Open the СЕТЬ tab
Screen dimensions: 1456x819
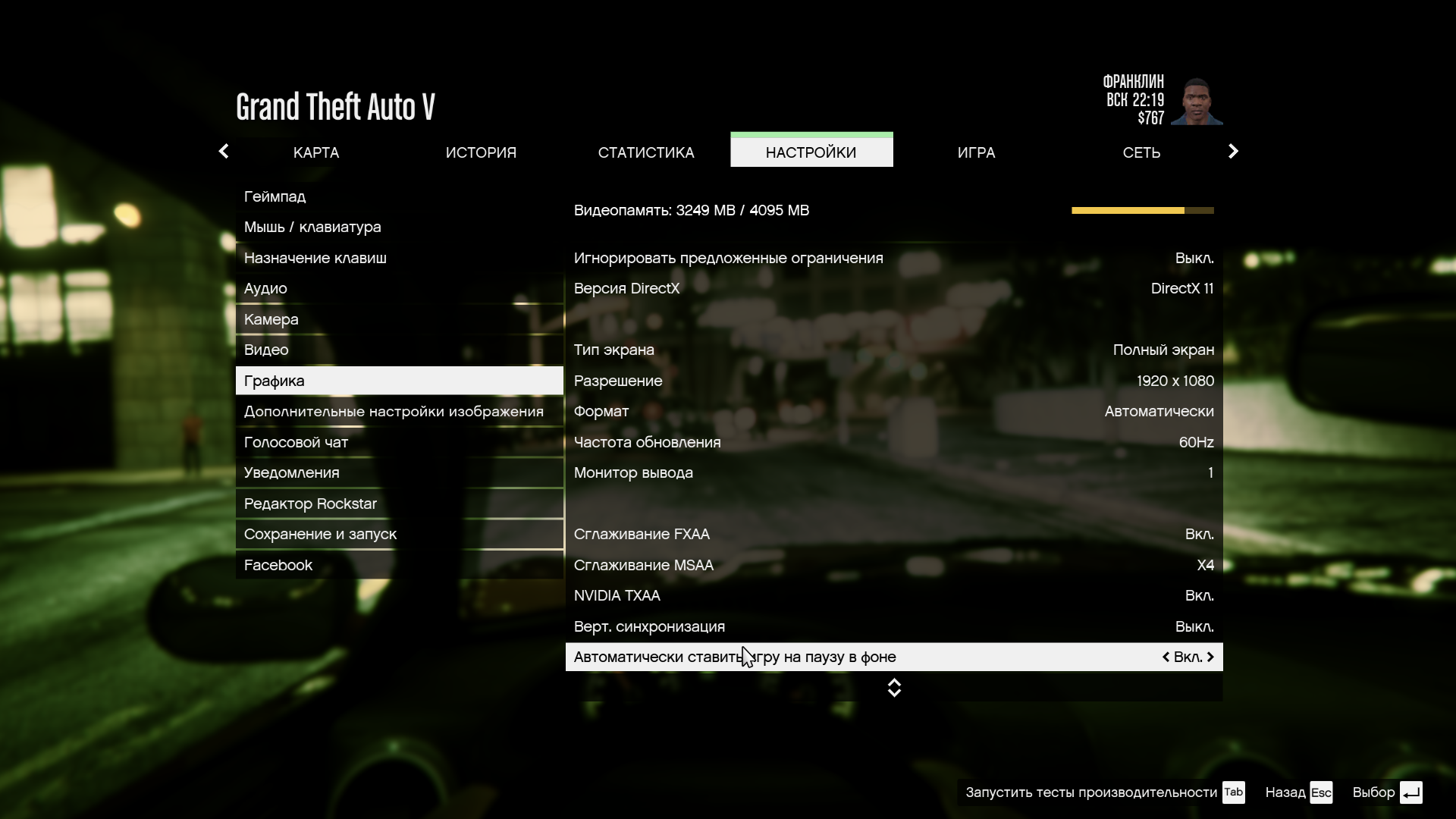(x=1141, y=152)
